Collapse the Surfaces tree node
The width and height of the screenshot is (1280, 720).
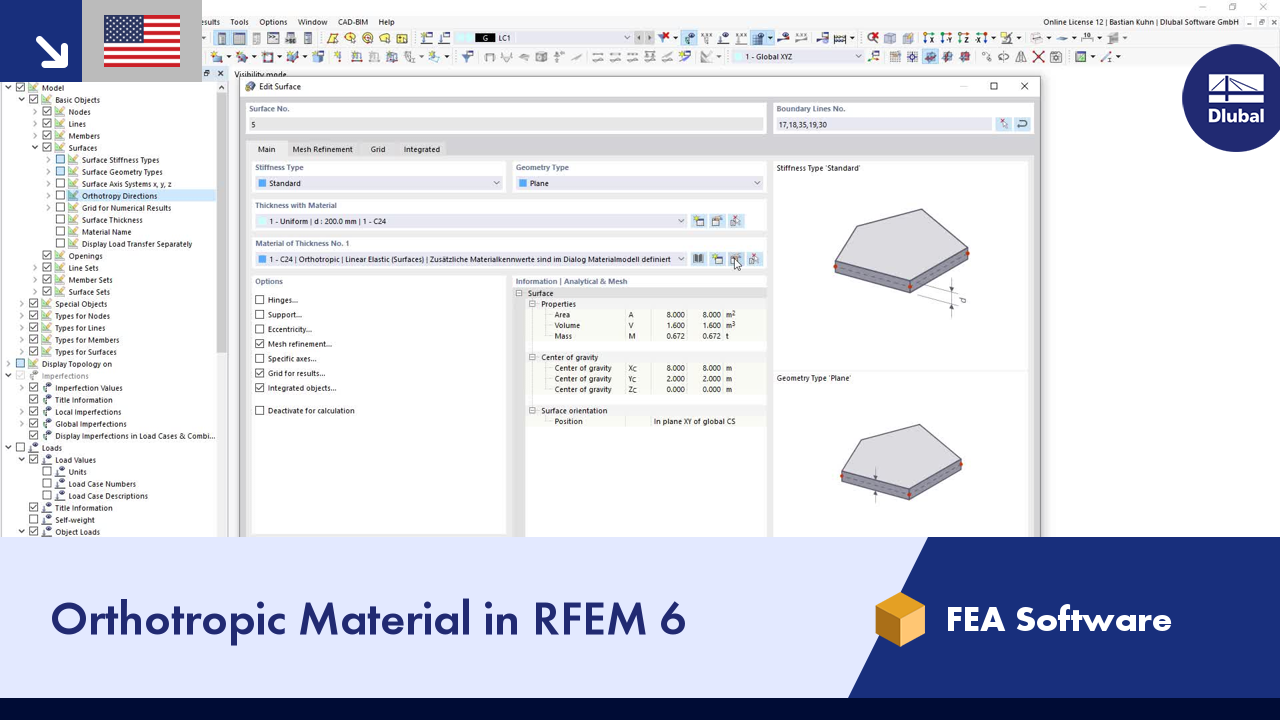(x=34, y=148)
